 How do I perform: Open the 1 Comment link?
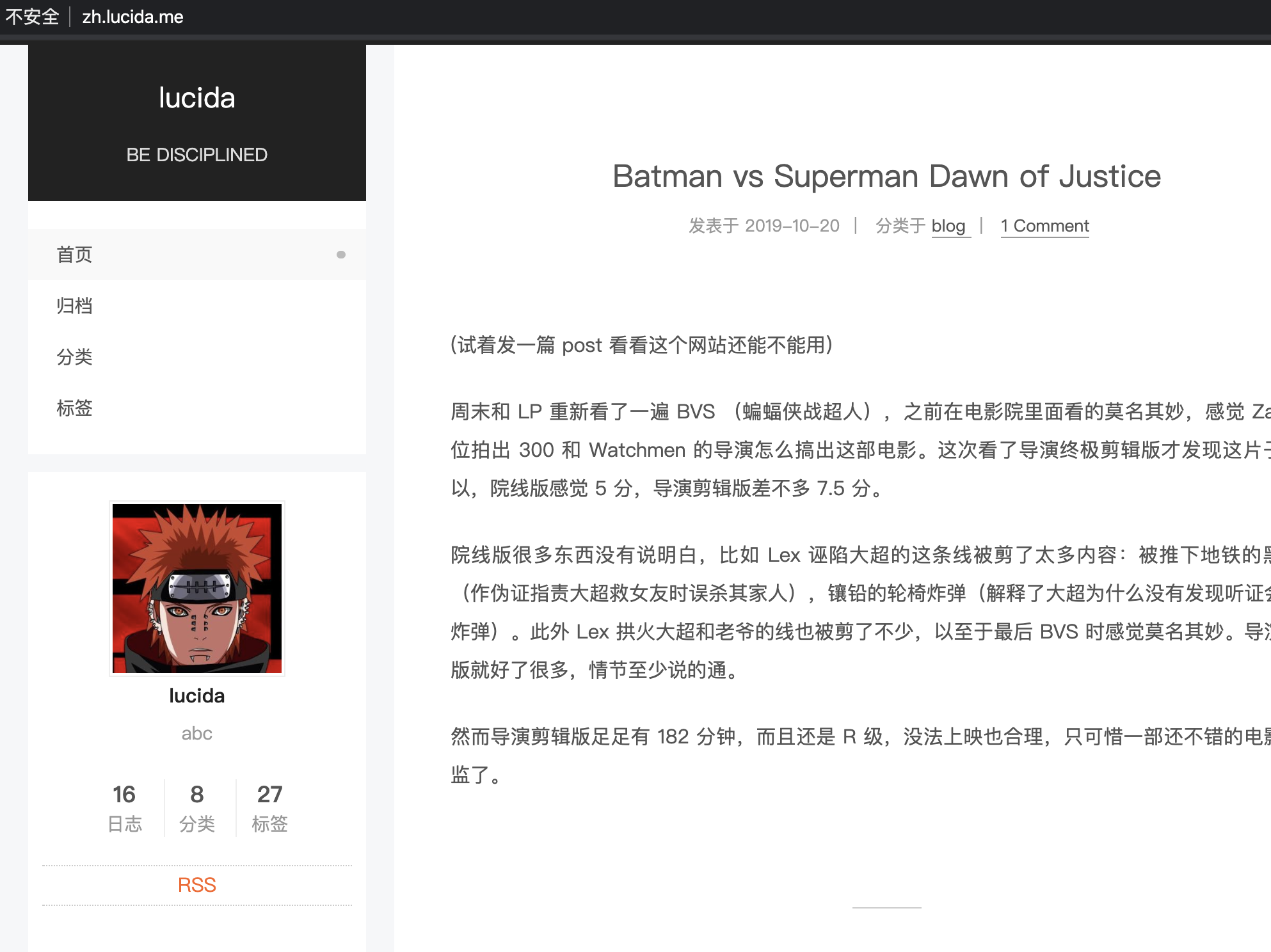click(x=1044, y=226)
